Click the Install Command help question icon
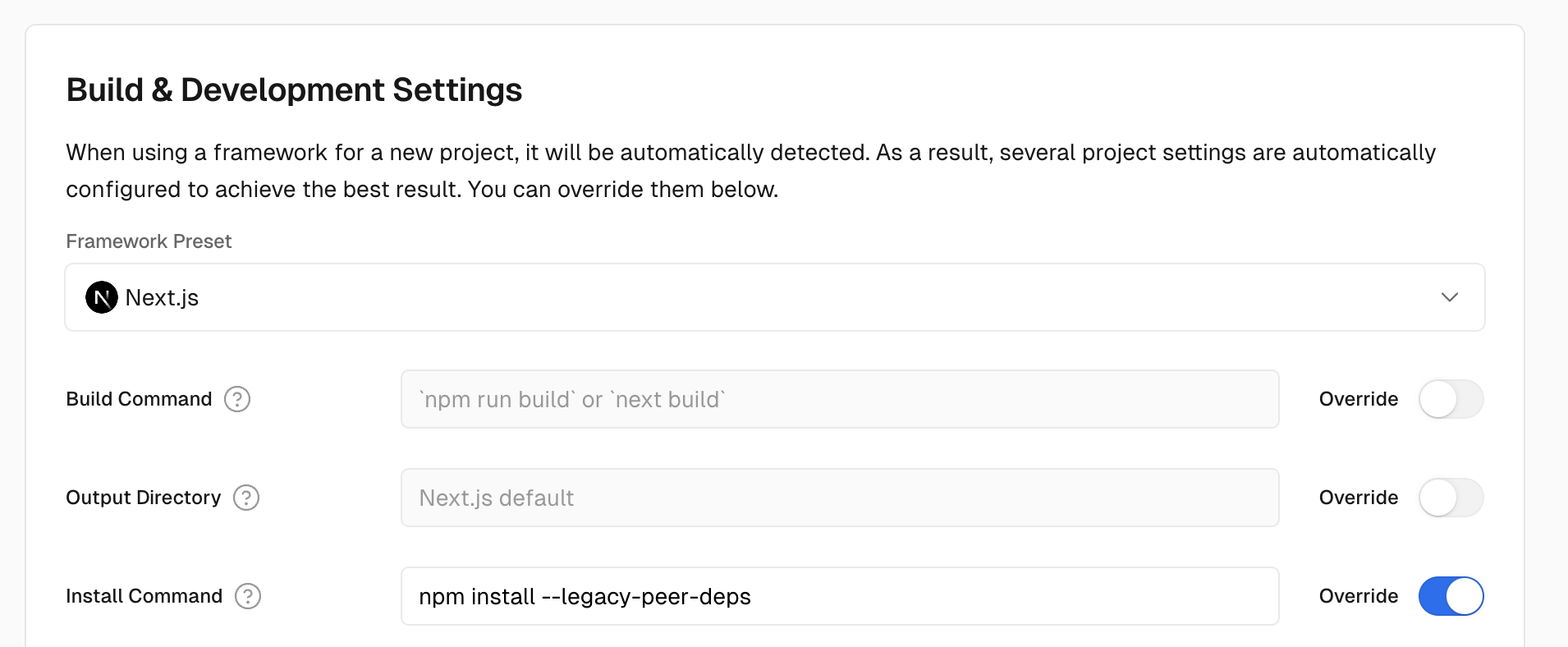1568x647 pixels. pos(248,596)
